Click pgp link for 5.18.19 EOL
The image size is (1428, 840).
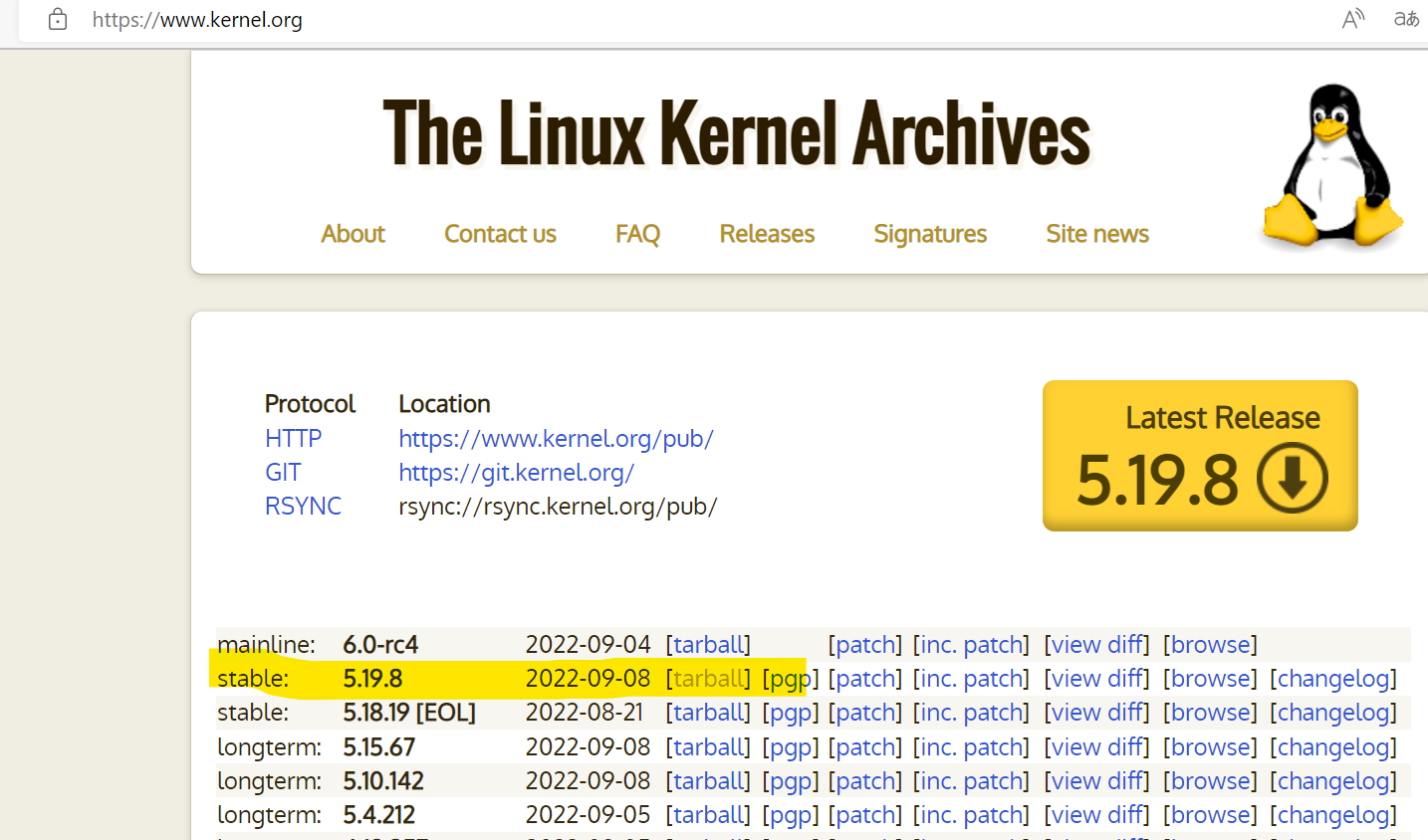[x=791, y=713]
